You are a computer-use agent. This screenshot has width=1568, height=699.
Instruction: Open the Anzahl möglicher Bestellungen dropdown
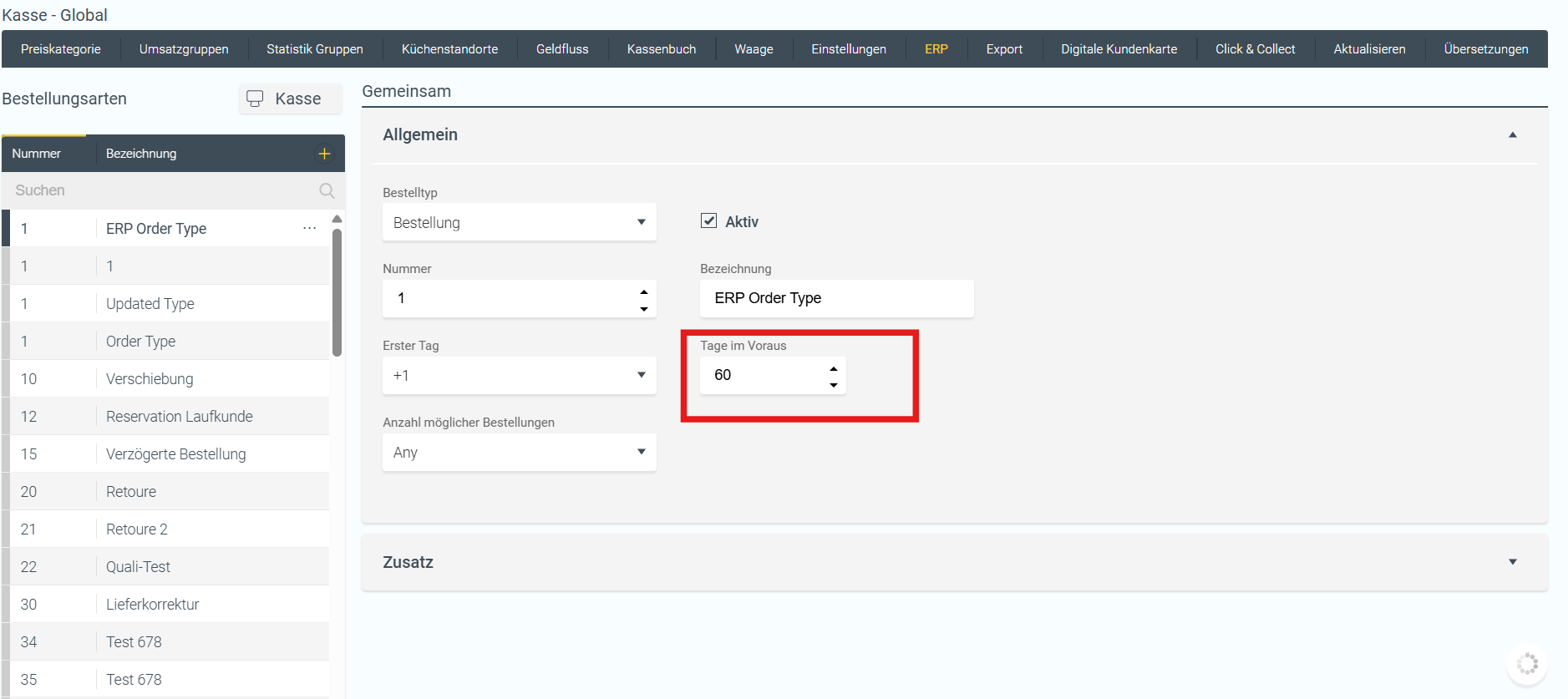[x=520, y=452]
